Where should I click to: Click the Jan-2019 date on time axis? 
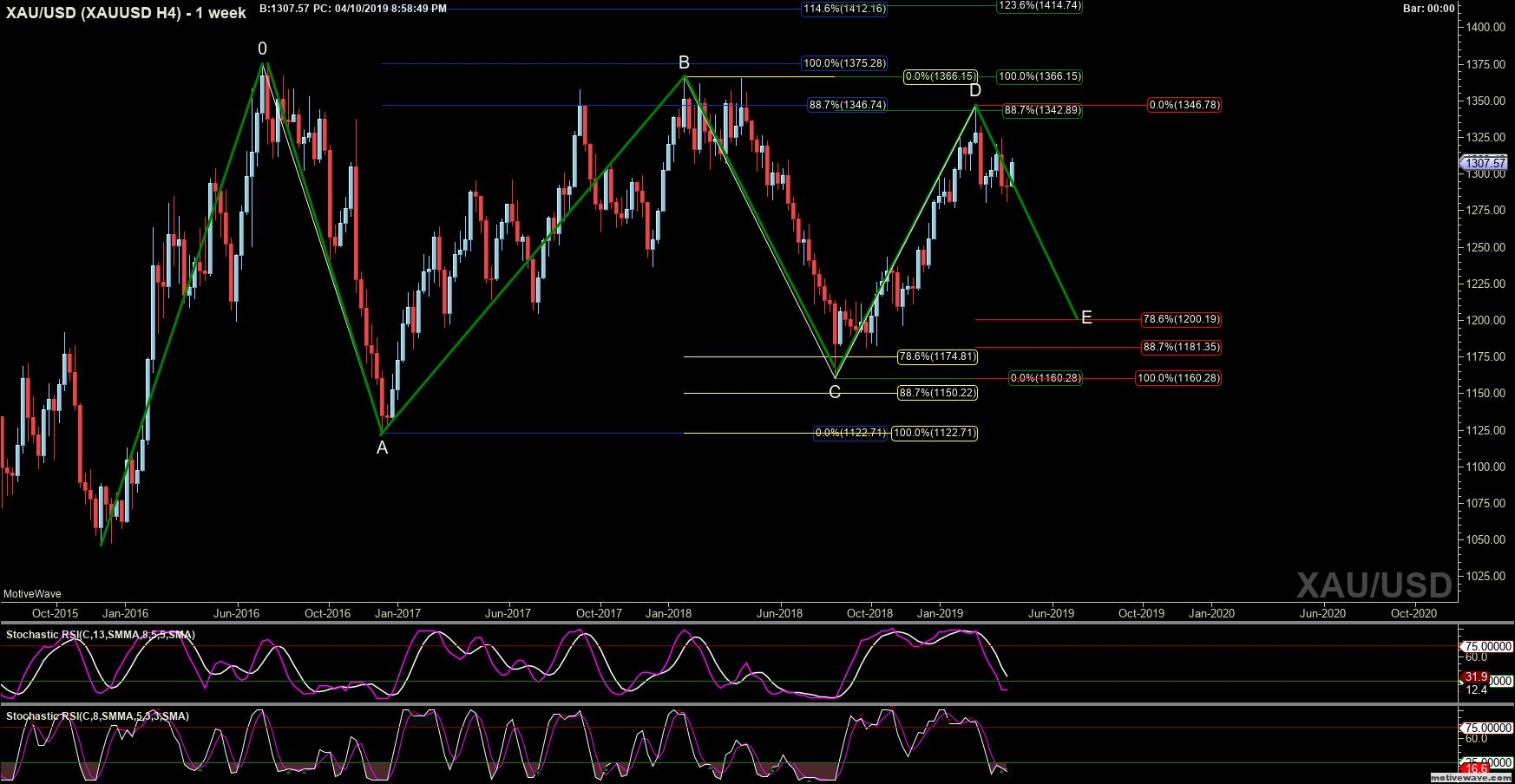[x=940, y=613]
